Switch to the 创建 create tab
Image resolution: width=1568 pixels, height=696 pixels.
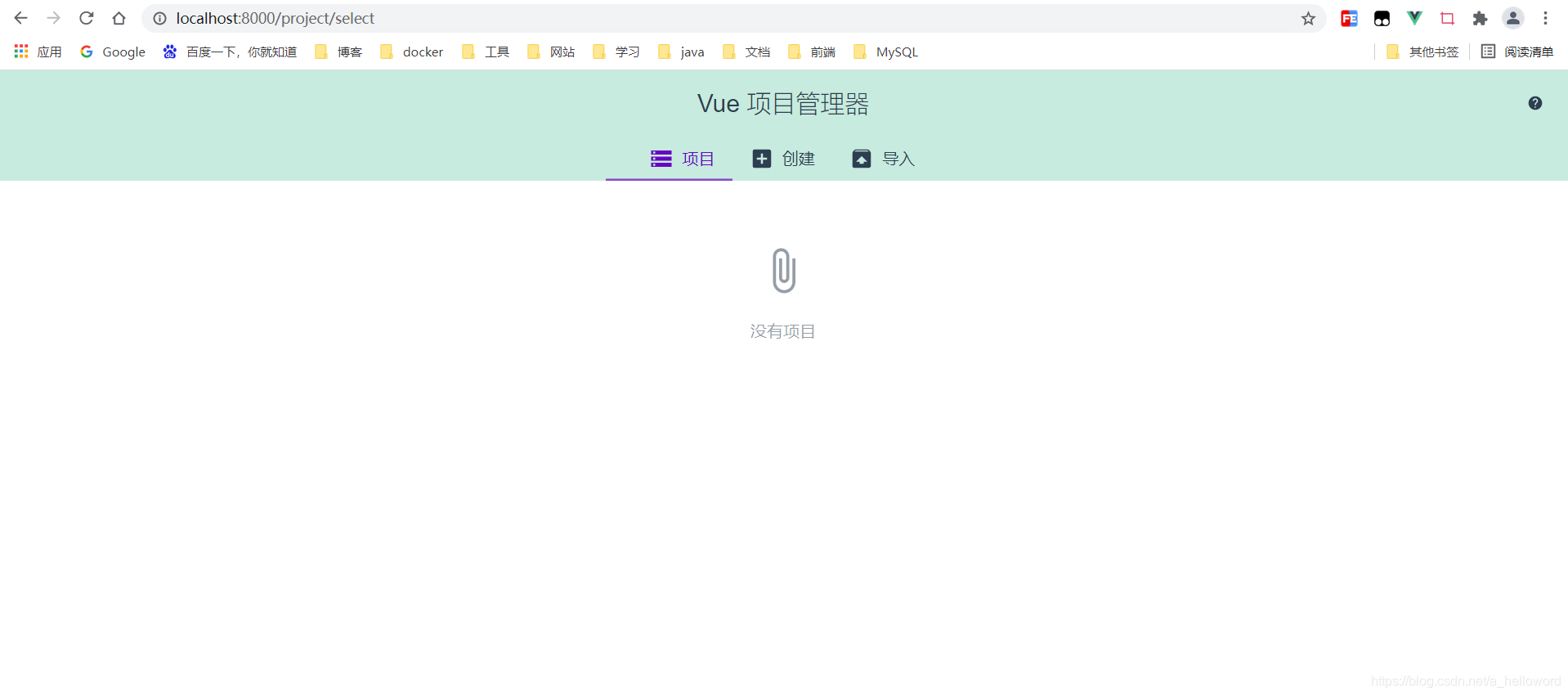pyautogui.click(x=783, y=159)
